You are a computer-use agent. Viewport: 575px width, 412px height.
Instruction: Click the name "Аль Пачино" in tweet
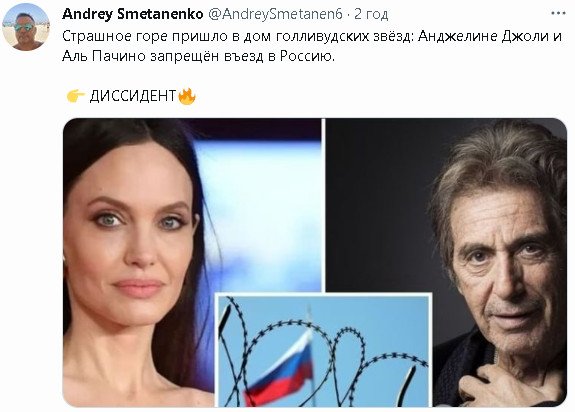tap(104, 56)
